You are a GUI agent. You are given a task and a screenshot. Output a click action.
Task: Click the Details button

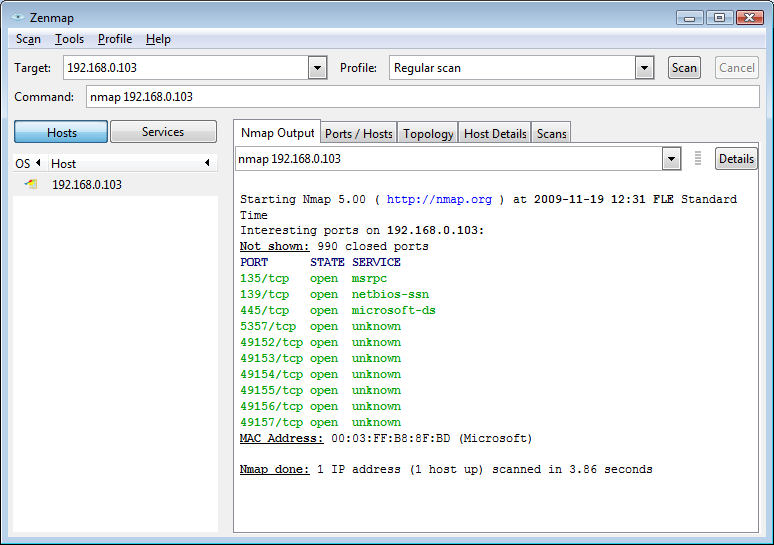[736, 158]
